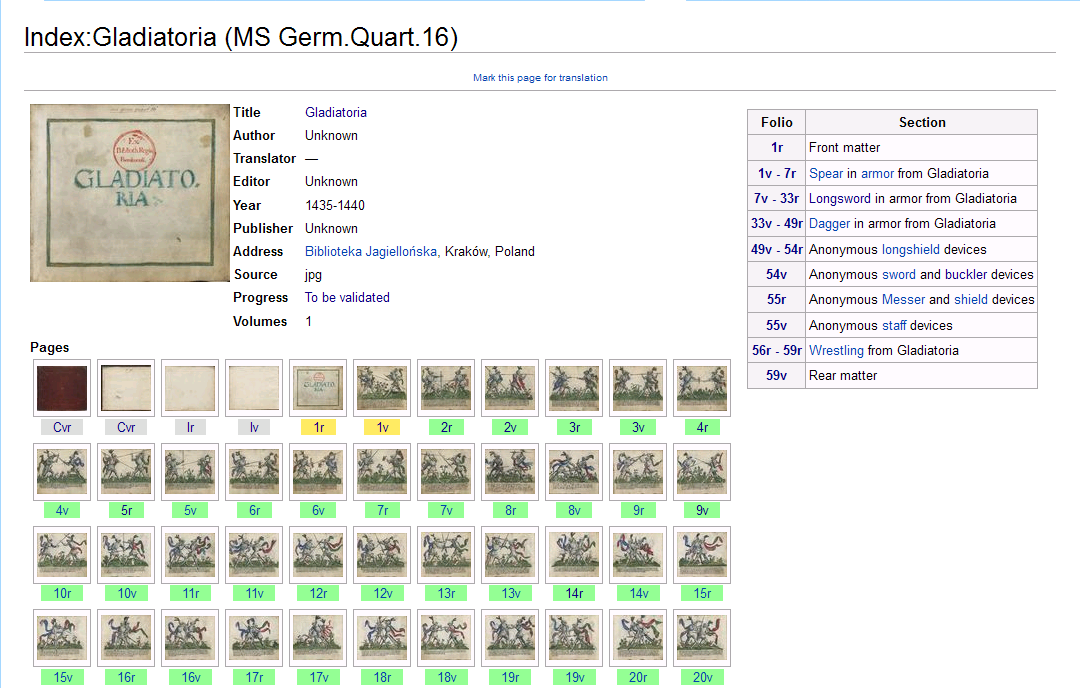Click folio 59v Rear matter link
Viewport: 1080px width, 688px height.
pyautogui.click(x=776, y=375)
